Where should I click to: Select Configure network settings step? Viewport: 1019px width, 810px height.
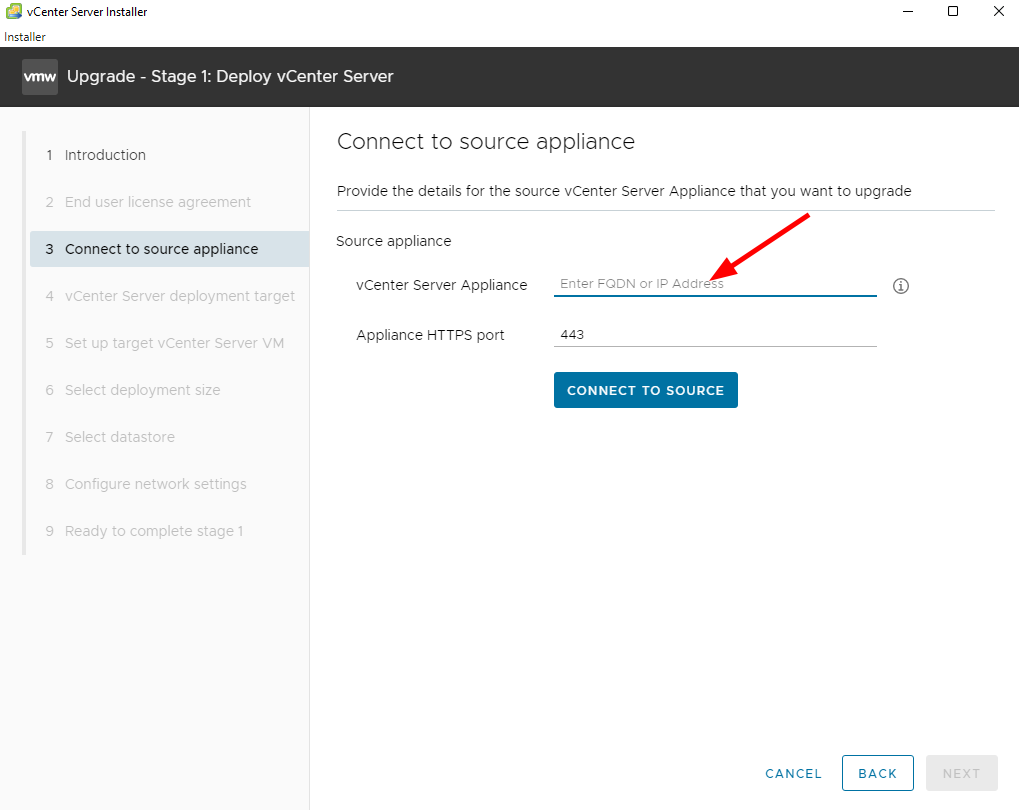point(170,484)
